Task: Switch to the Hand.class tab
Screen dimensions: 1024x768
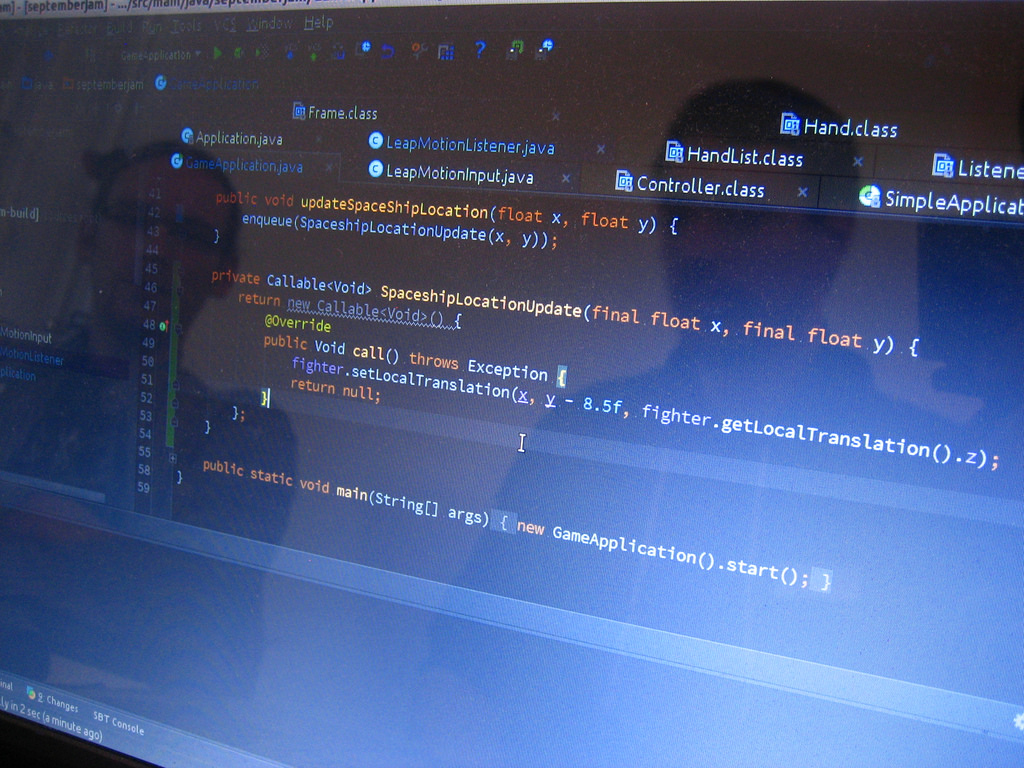Action: coord(839,126)
